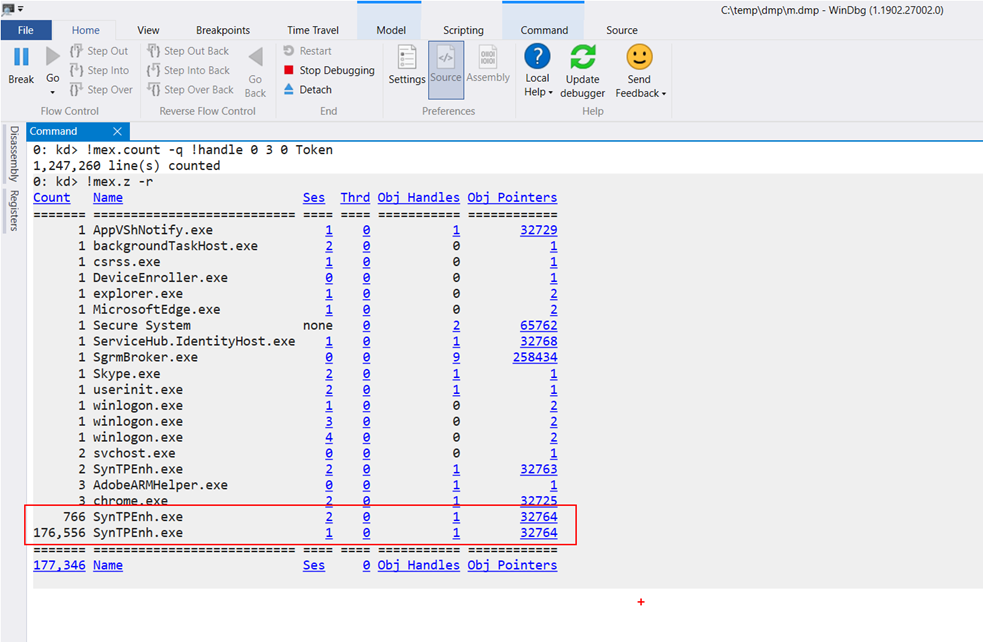Click the Step Into icon
The width and height of the screenshot is (983, 642).
[x=76, y=70]
